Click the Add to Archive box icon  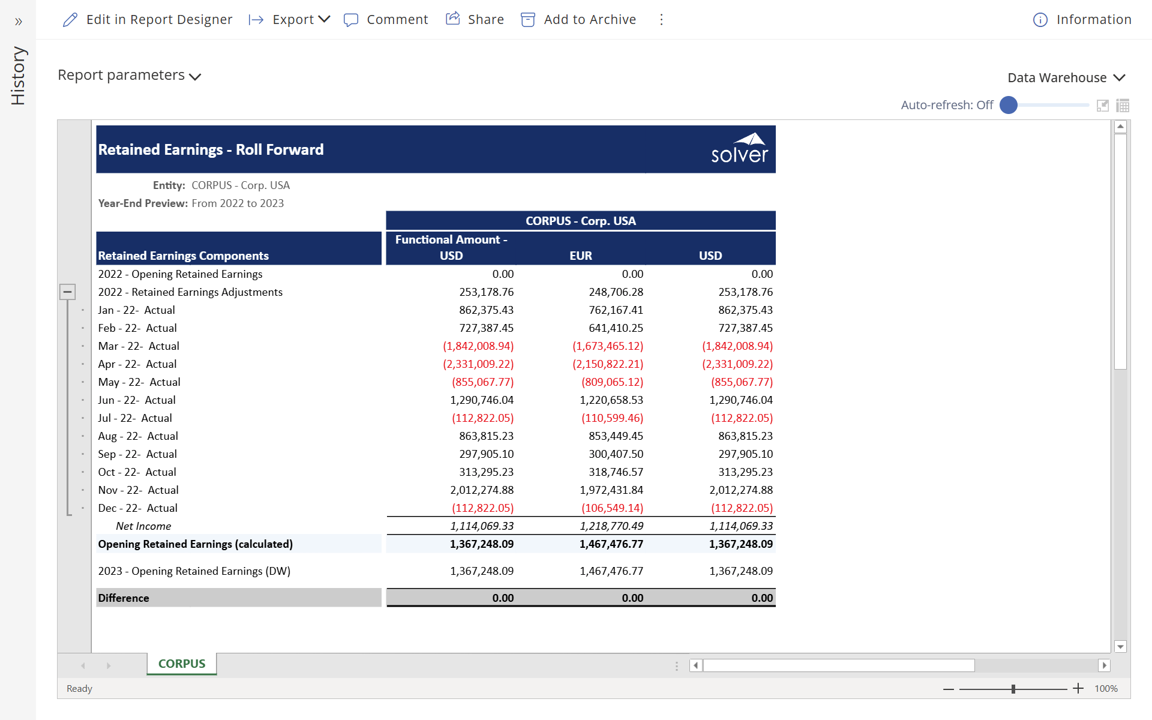[528, 20]
